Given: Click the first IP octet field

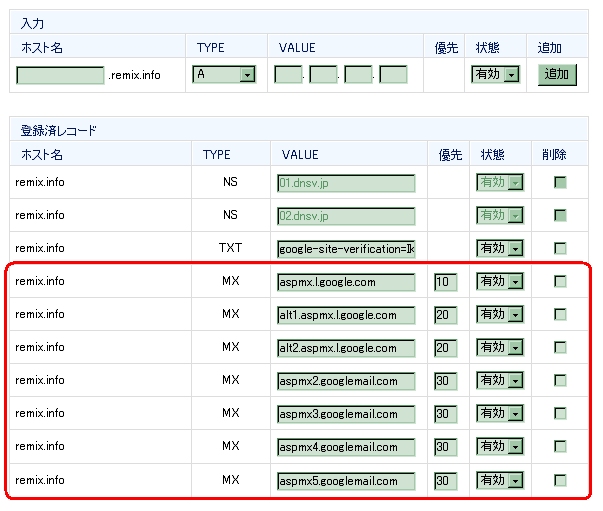Looking at the screenshot, I should (x=288, y=75).
